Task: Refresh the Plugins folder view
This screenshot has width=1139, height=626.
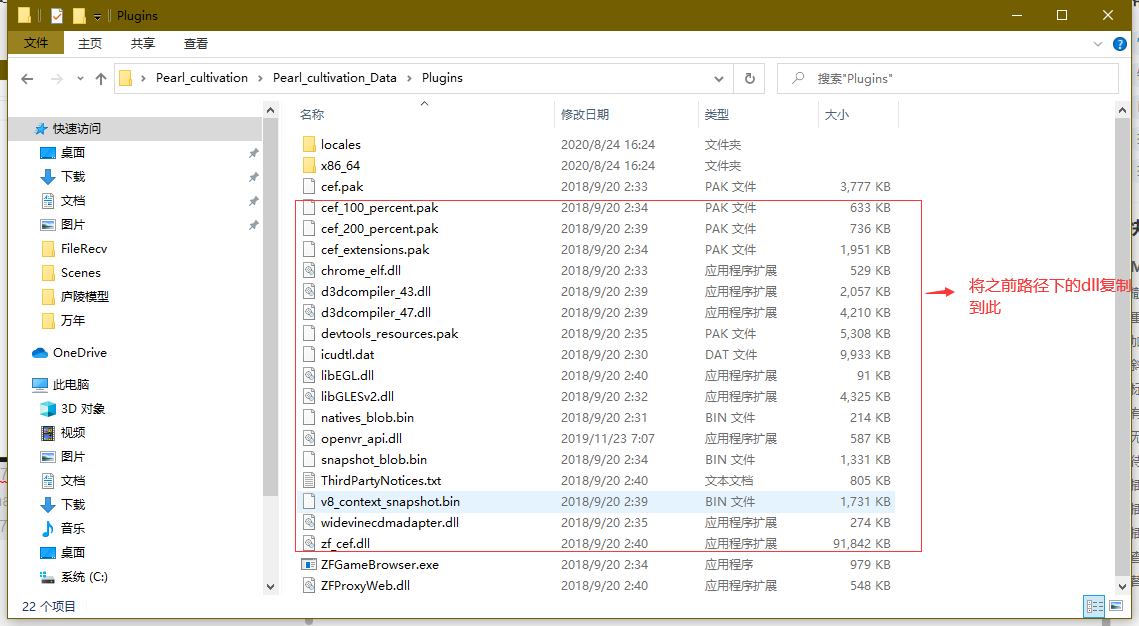Action: pyautogui.click(x=750, y=77)
